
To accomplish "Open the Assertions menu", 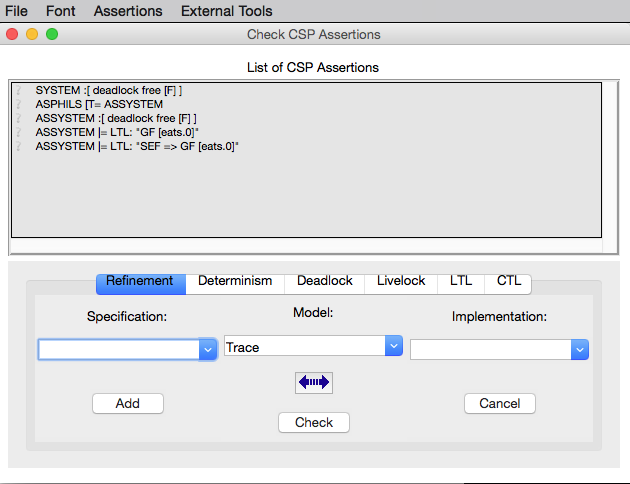I will tap(128, 11).
